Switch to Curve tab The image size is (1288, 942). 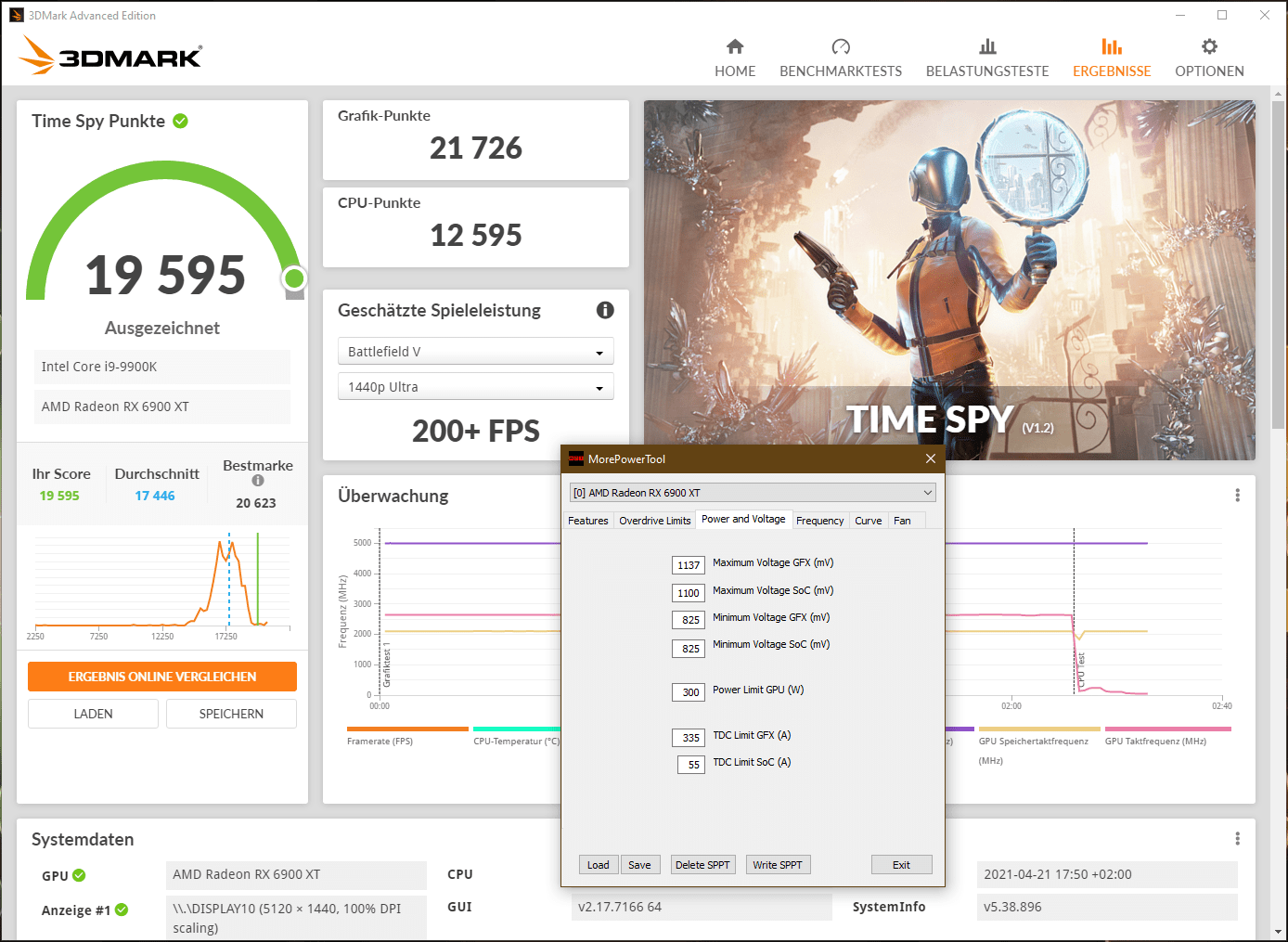point(869,521)
